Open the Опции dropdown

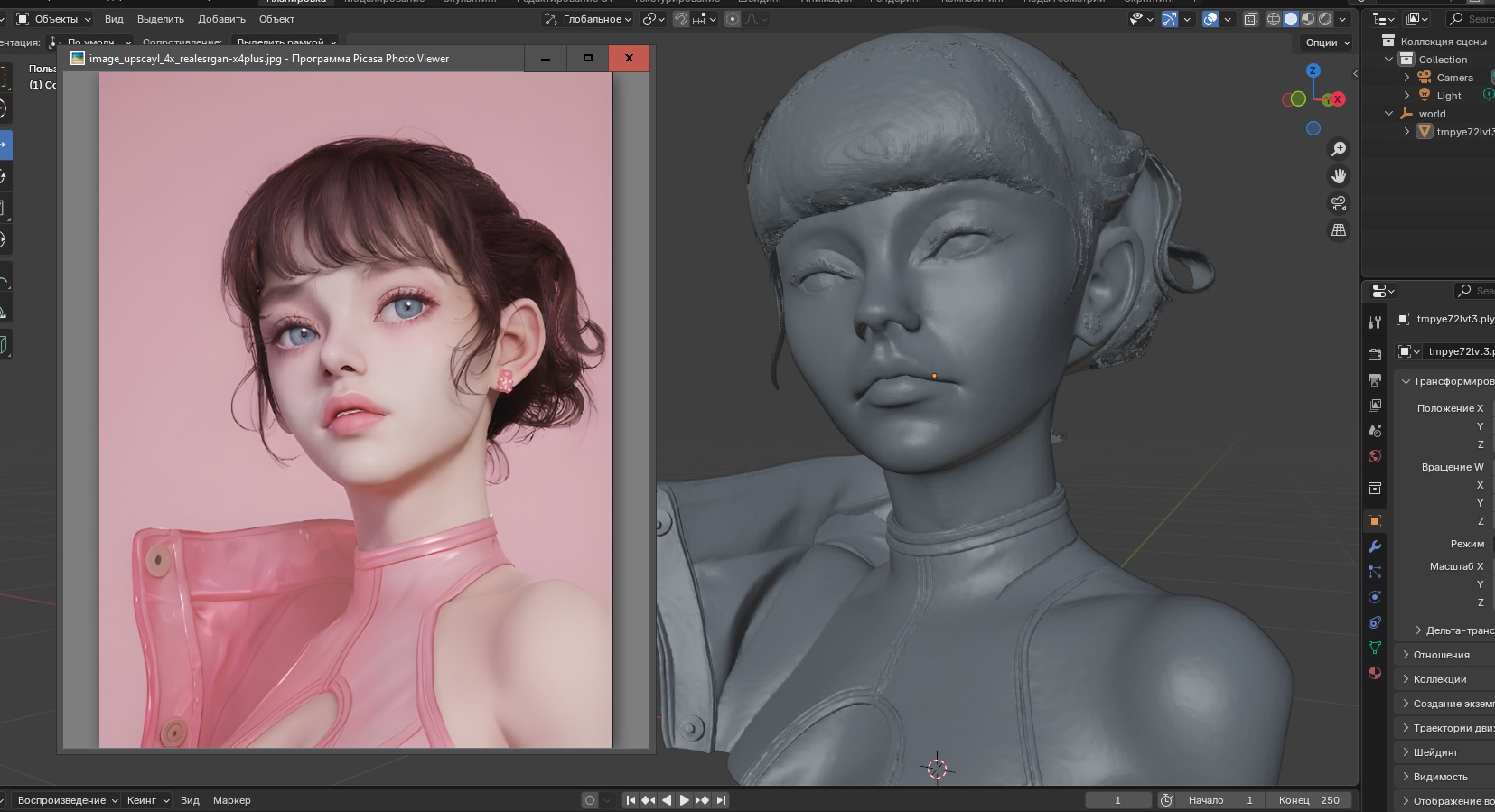[1327, 42]
